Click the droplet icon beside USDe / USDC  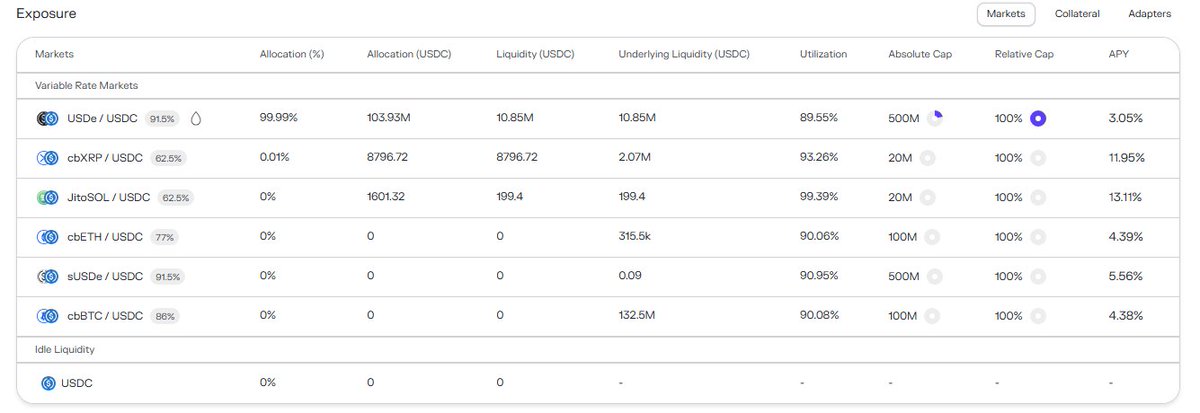(x=195, y=118)
